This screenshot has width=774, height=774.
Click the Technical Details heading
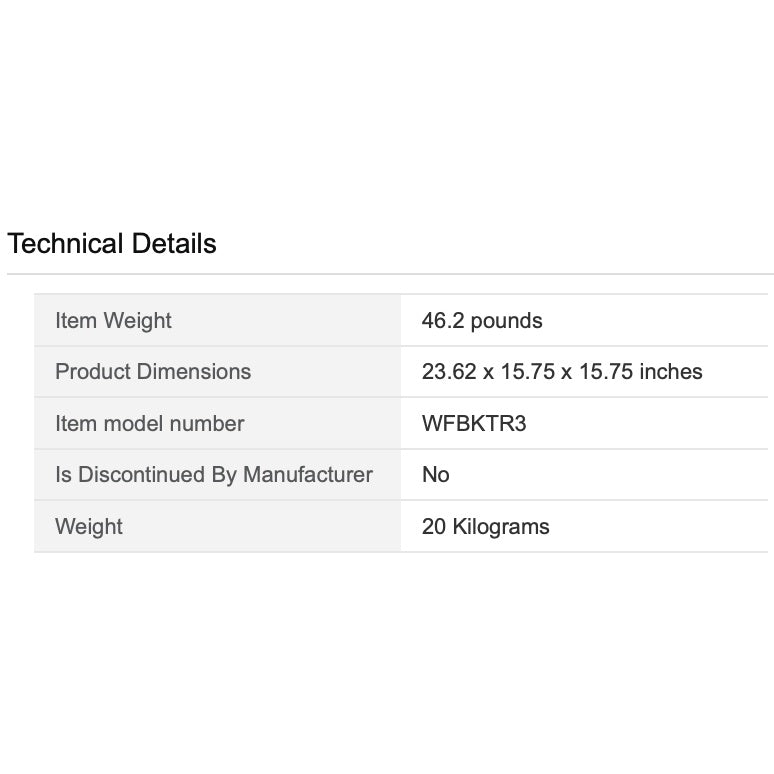[x=111, y=243]
